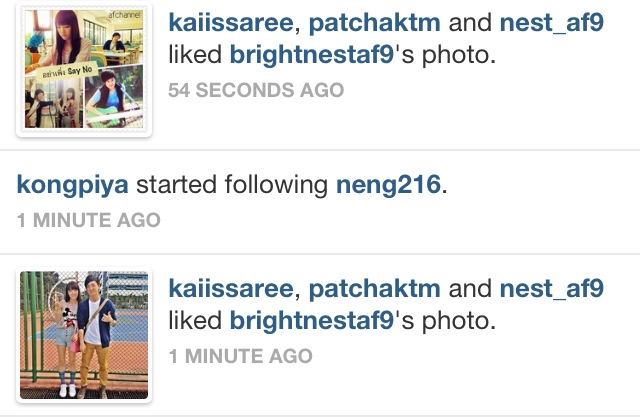Click the 54 SECONDS AGO timestamp

(256, 90)
